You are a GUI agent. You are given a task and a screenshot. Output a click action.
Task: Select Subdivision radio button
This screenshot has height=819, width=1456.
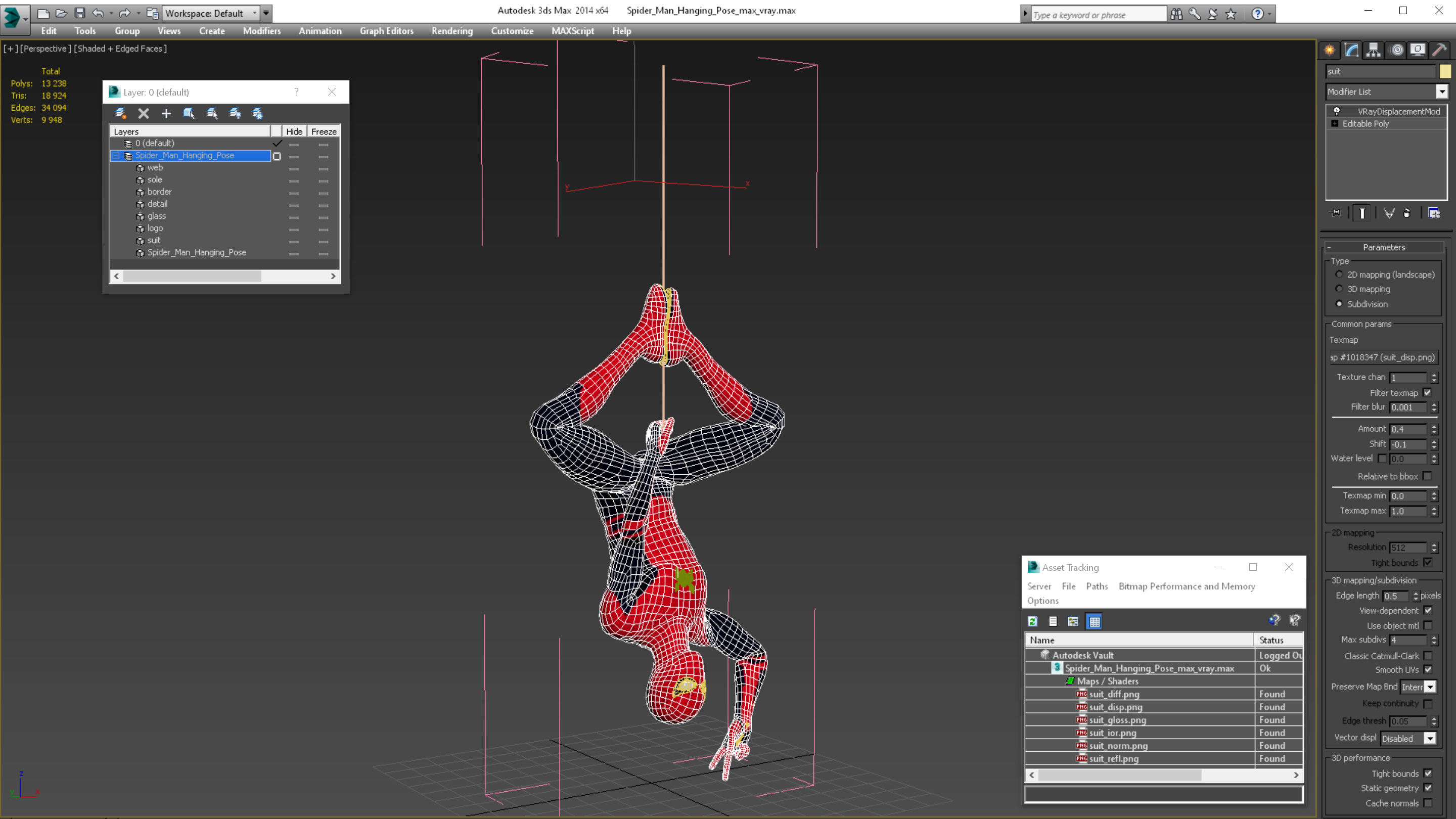click(1339, 303)
